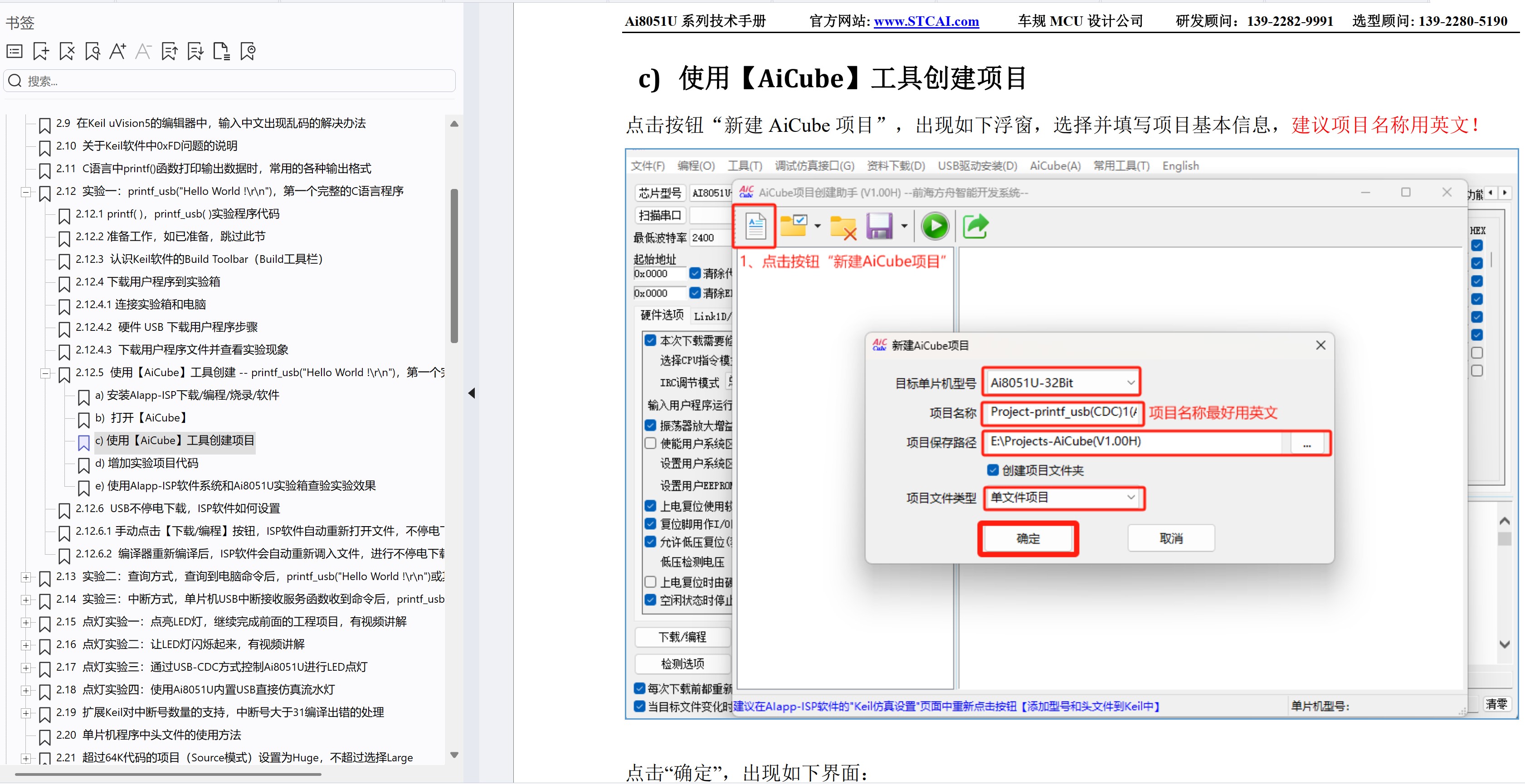
Task: Expand the 2.15 点灯实验一 bookmark node
Action: click(25, 623)
